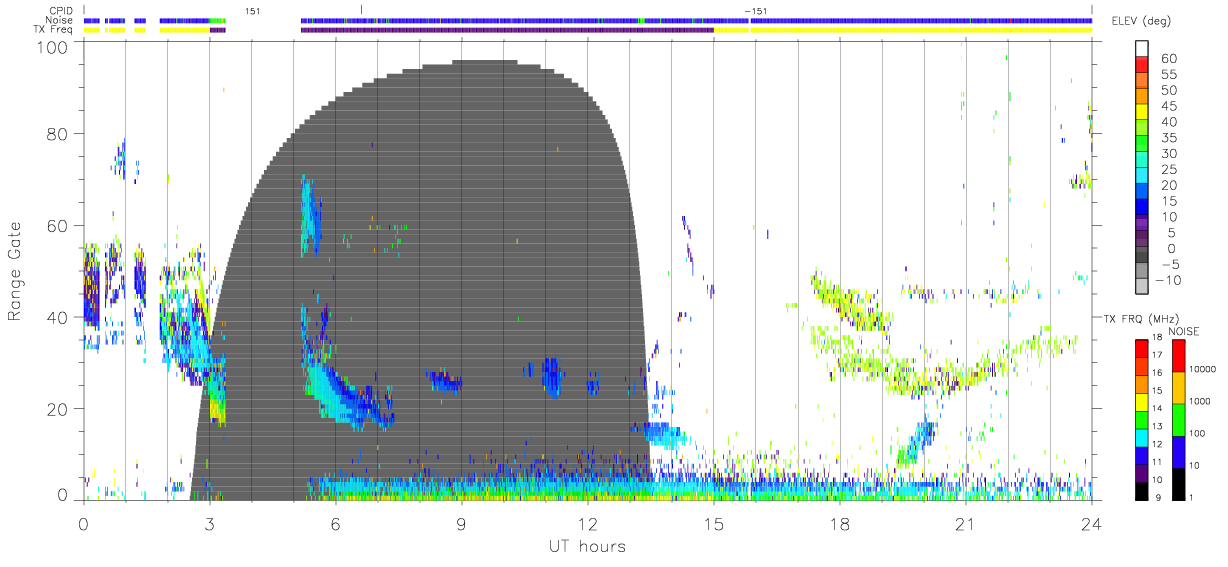Image resolution: width=1228 pixels, height=567 pixels.
Task: Click the CPID label above the plot
Action: (60, 11)
